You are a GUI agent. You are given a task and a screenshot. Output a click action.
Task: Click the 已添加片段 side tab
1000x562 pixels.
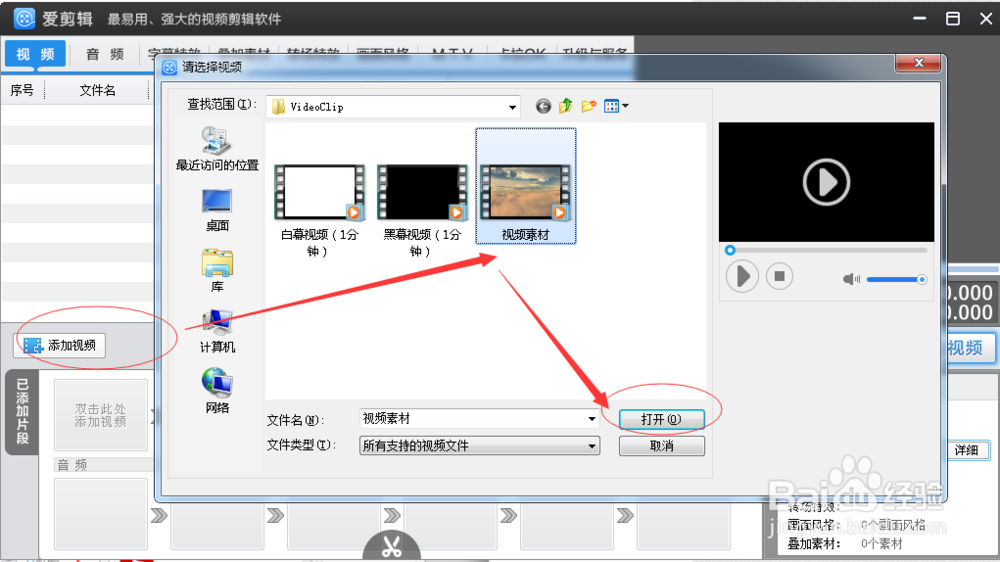pos(22,411)
